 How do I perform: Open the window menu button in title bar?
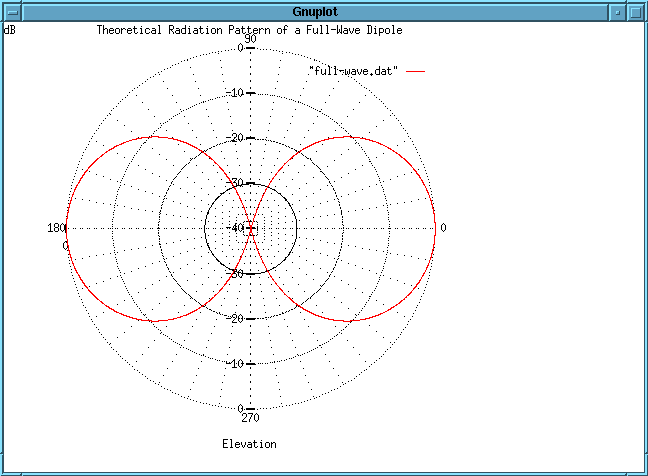click(x=12, y=12)
